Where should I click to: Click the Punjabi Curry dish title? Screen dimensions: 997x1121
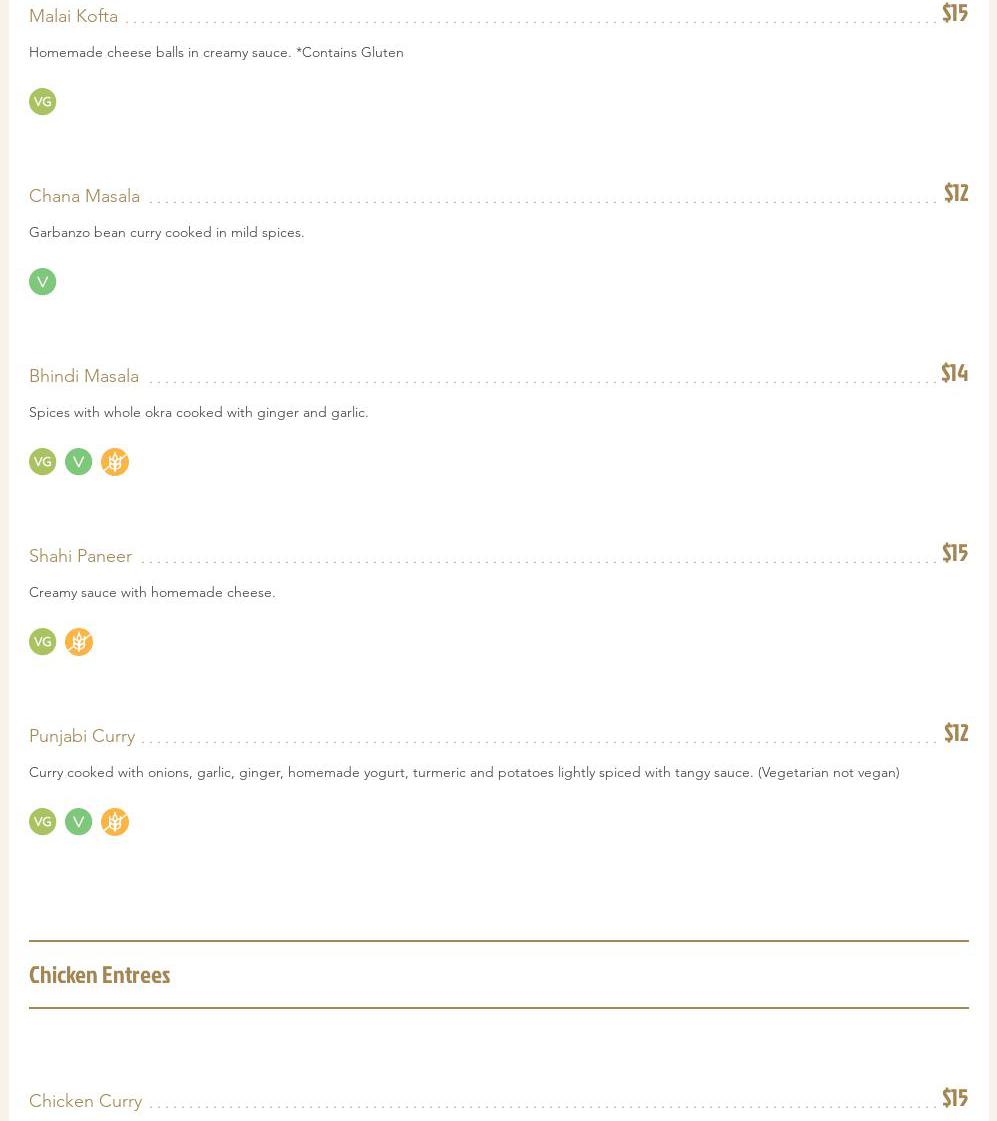82,736
